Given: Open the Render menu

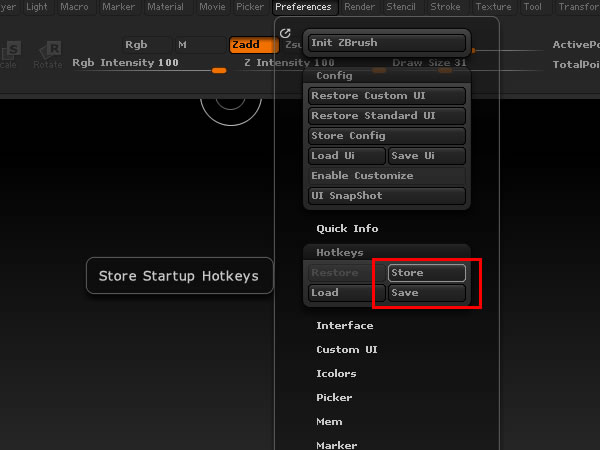Looking at the screenshot, I should point(359,7).
